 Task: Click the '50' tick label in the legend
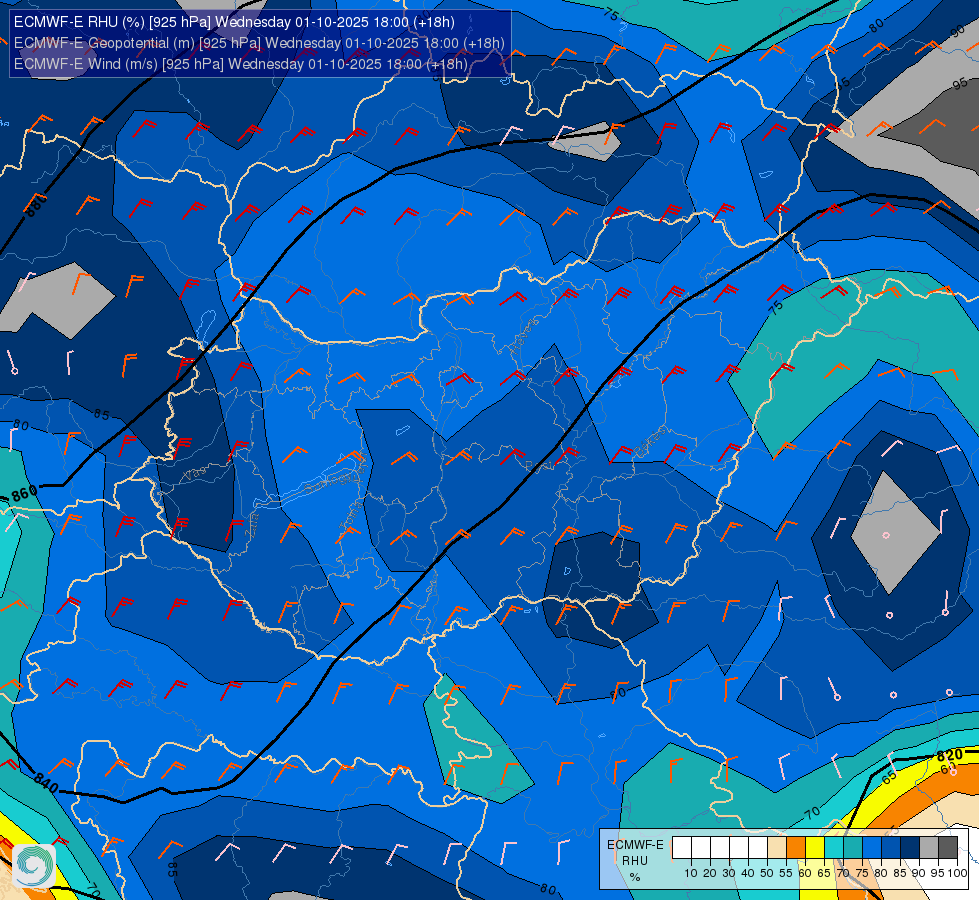767,873
